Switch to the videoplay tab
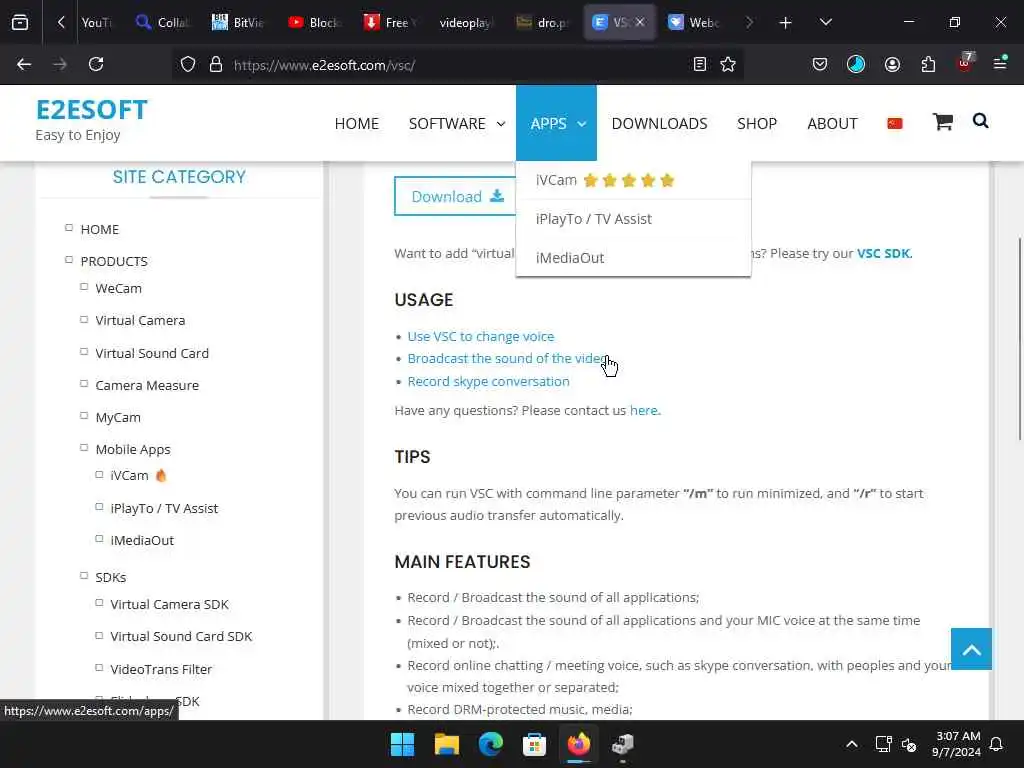Screen dimensions: 1024x768 (x=464, y=22)
